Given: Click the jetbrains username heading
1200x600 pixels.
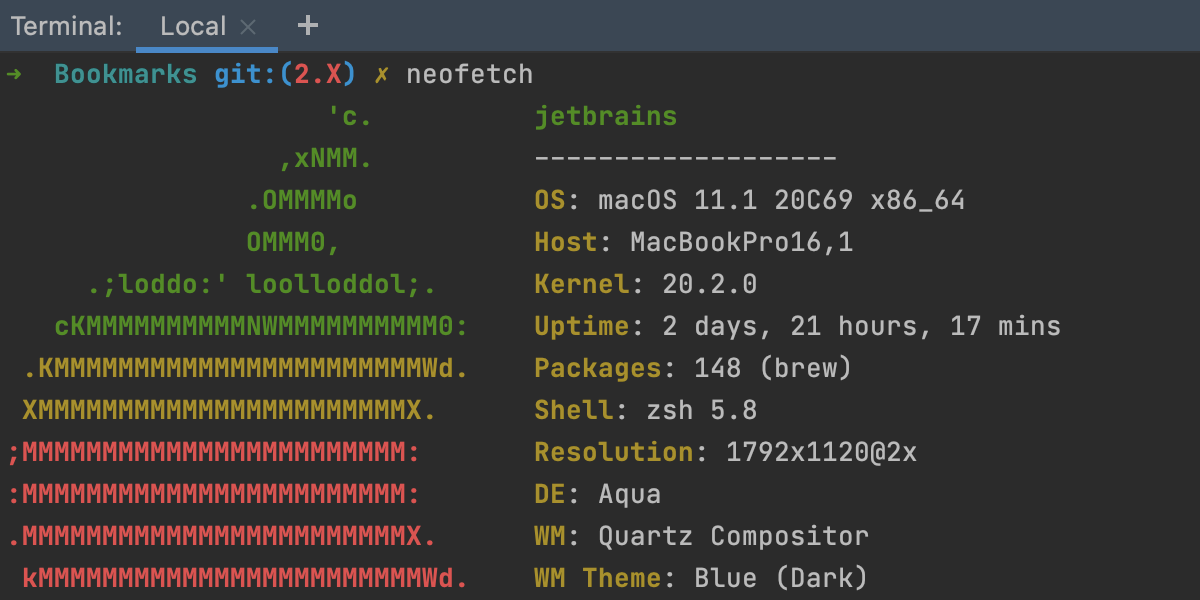Looking at the screenshot, I should point(605,117).
